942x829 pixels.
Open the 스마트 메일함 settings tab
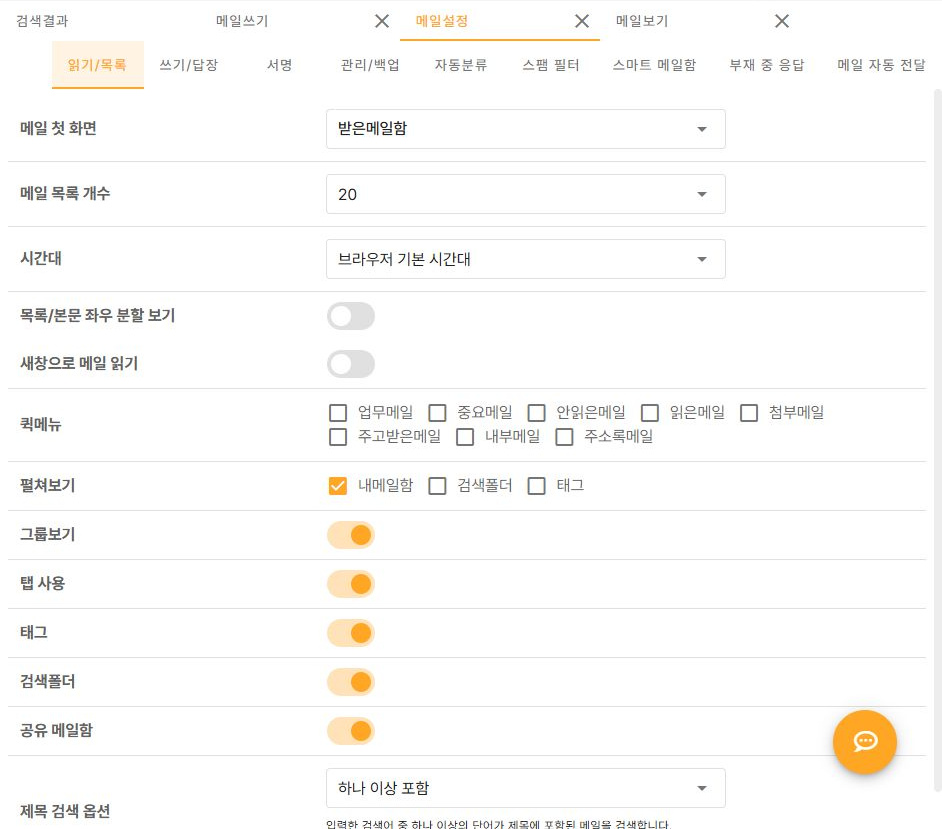(654, 65)
